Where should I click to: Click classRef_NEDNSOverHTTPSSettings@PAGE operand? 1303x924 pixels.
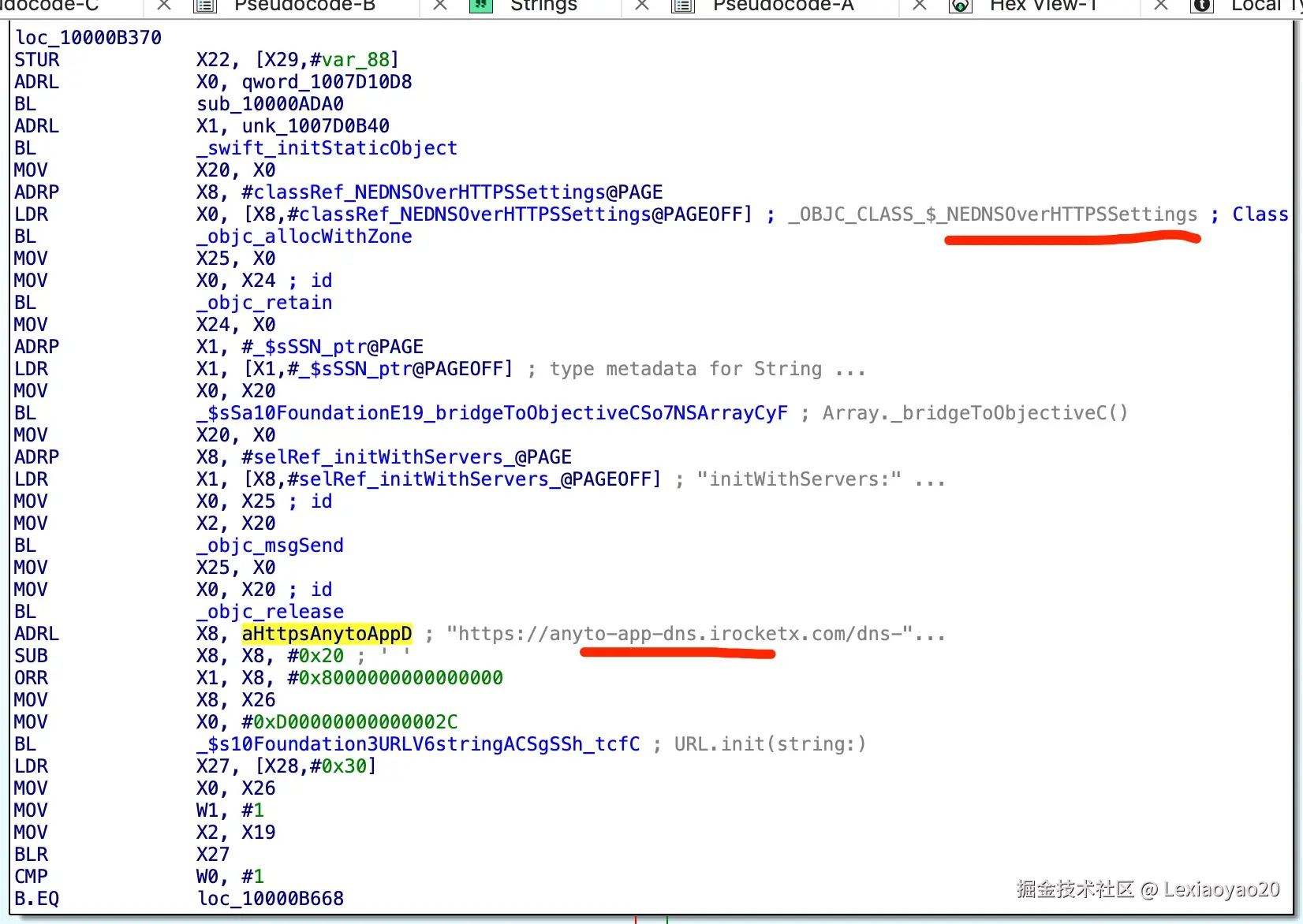point(452,192)
